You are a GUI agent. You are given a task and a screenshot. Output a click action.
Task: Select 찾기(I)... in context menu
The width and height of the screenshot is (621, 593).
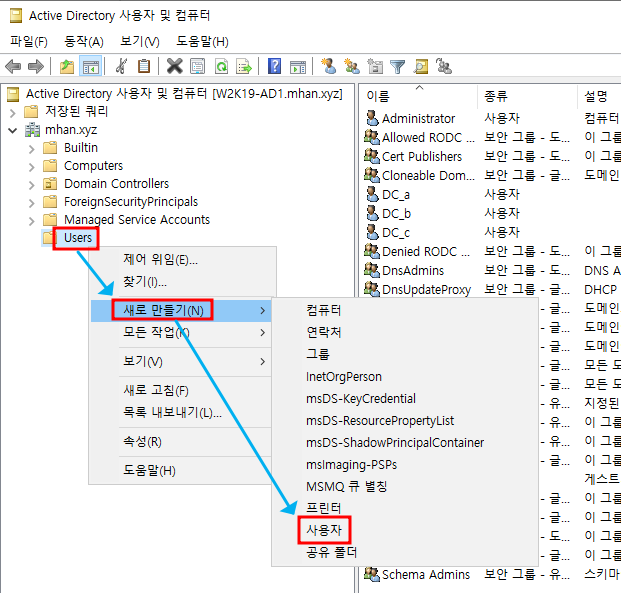pyautogui.click(x=182, y=282)
